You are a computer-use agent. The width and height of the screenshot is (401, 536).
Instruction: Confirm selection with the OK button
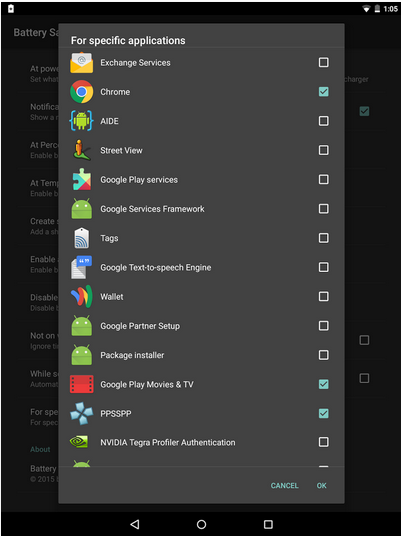click(321, 485)
